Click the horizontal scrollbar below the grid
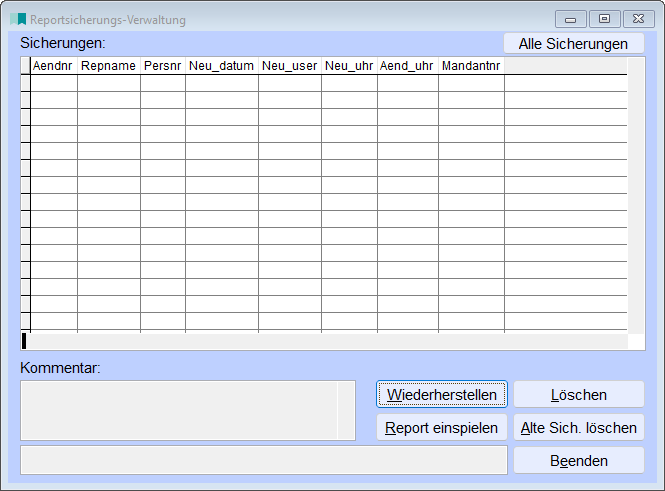This screenshot has width=665, height=491. point(324,341)
